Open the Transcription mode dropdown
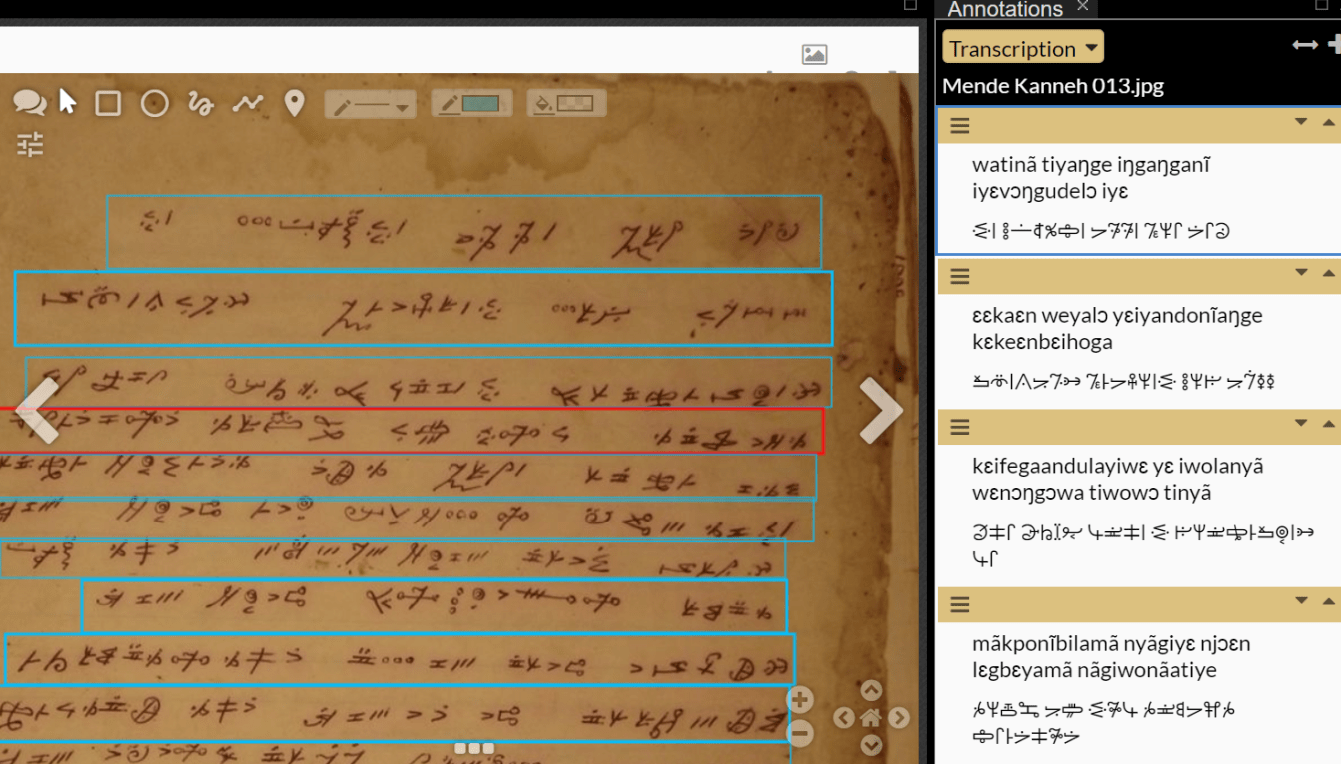Image resolution: width=1341 pixels, height=764 pixels. 1022,47
